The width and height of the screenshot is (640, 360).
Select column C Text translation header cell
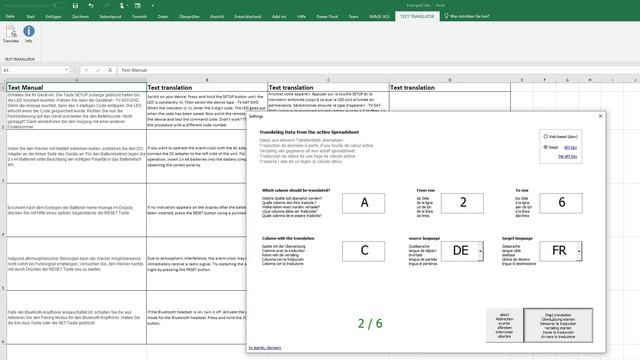328,87
